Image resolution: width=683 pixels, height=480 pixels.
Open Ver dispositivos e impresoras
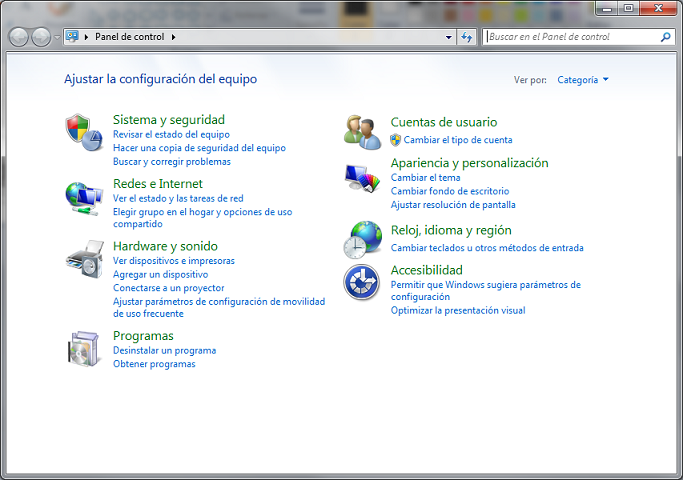174,261
